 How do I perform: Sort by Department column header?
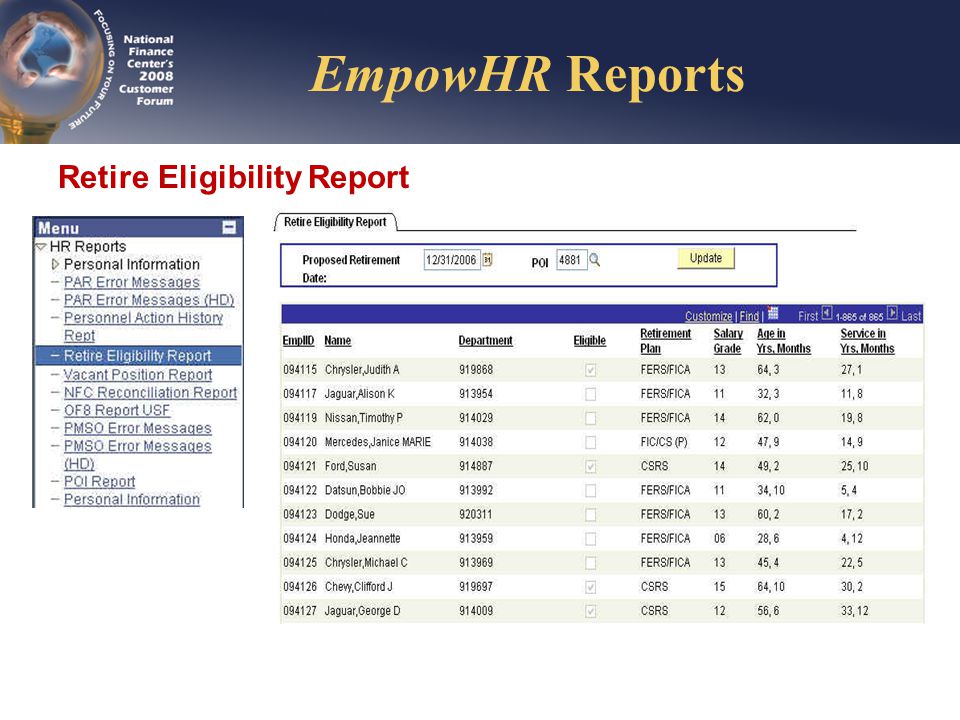[486, 340]
